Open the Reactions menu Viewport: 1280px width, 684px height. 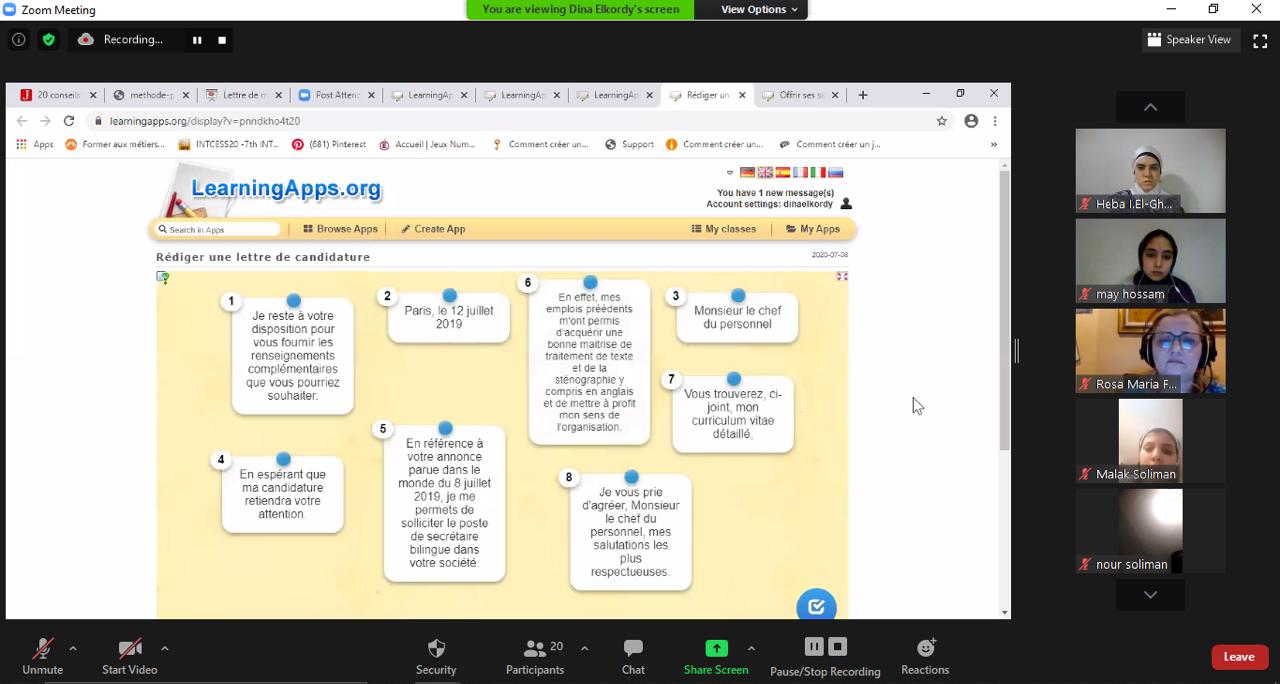pos(925,656)
